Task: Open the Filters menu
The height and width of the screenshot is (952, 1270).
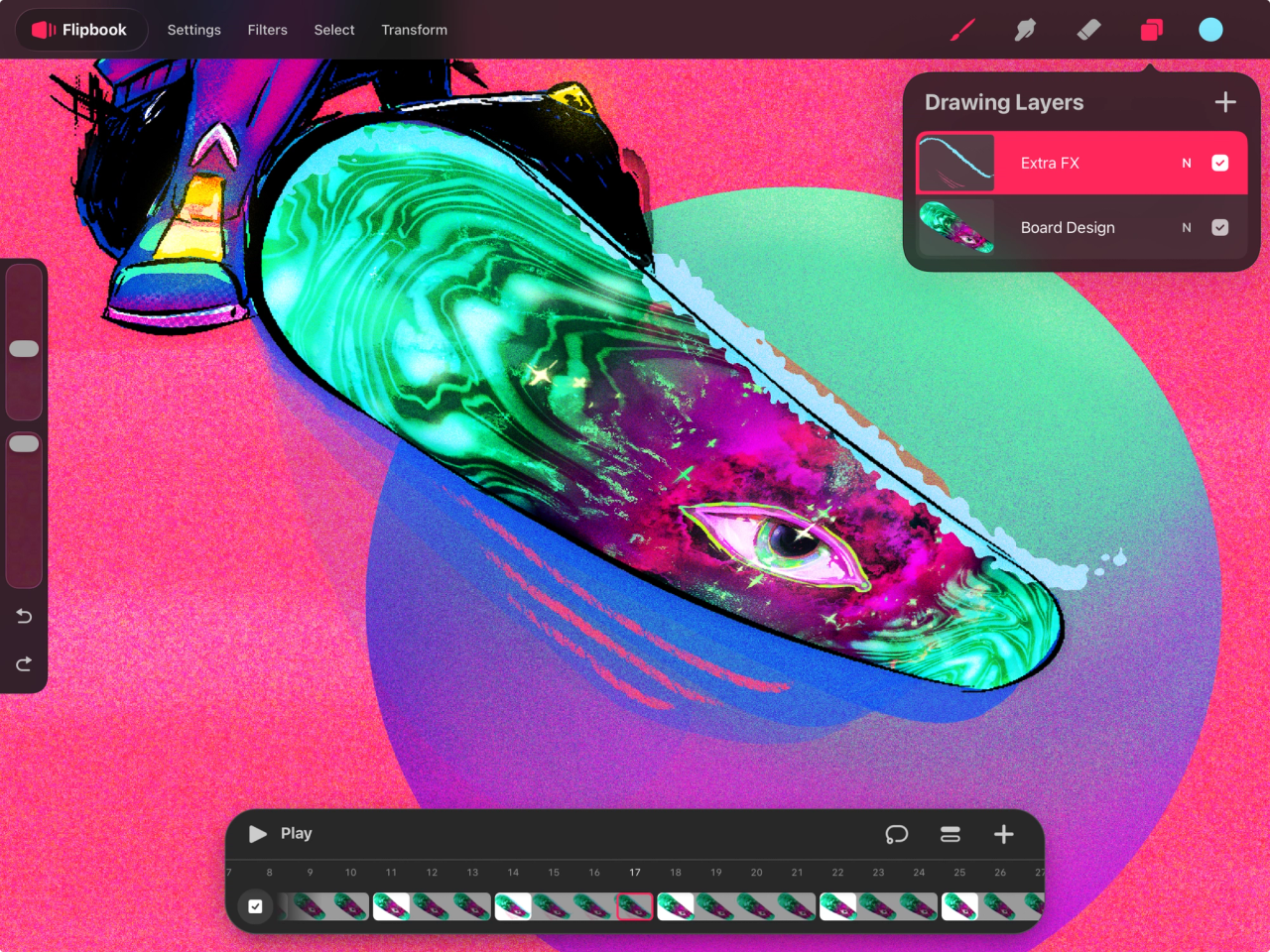Action: pyautogui.click(x=267, y=30)
